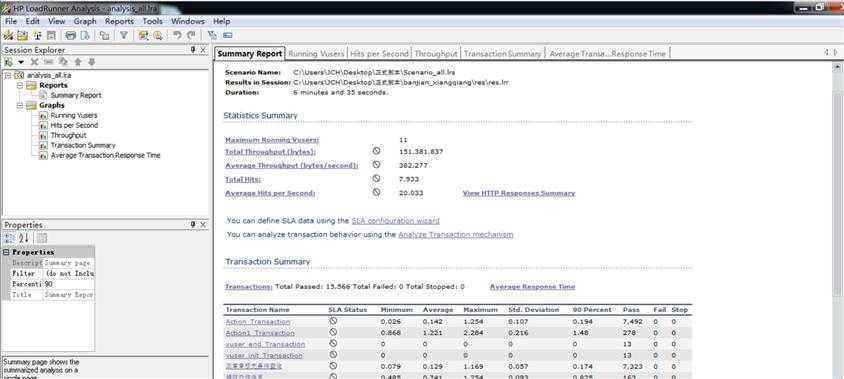Click the Move Up arrow in Session Explorer
The height and width of the screenshot is (379, 844).
pyautogui.click(x=78, y=62)
